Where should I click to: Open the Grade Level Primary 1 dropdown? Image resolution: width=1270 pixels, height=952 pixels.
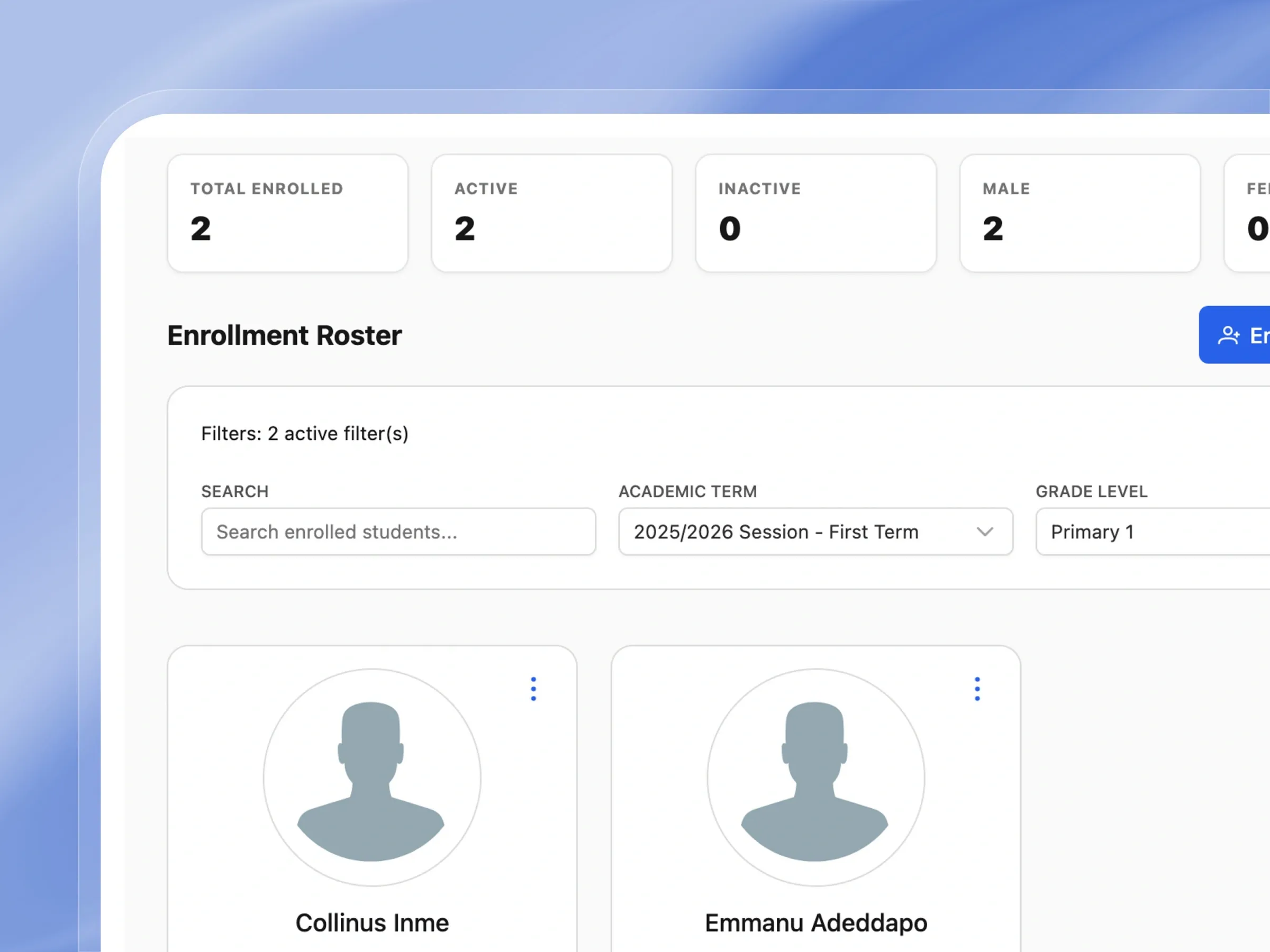coord(1153,532)
